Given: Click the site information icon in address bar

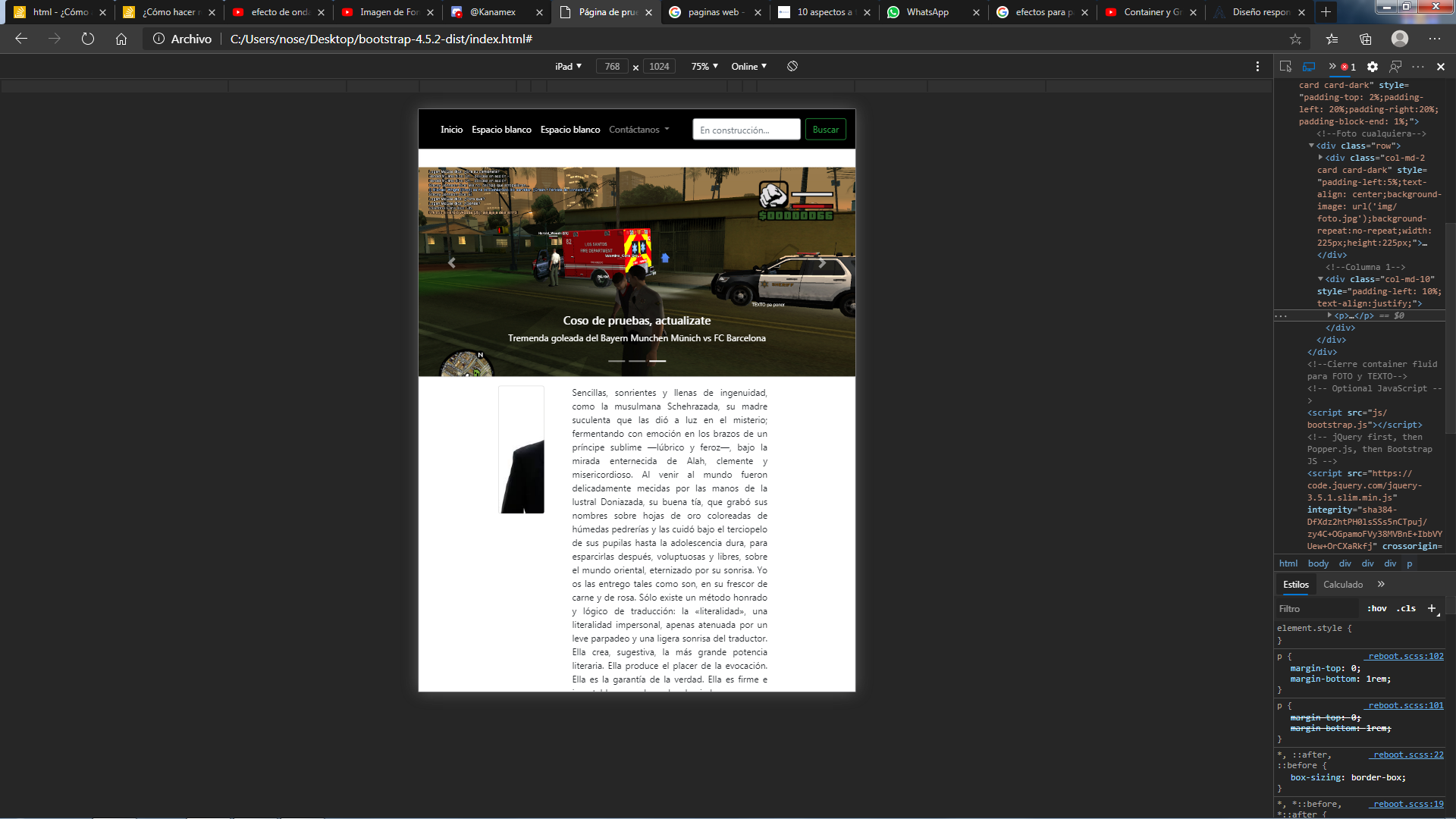Looking at the screenshot, I should pos(158,39).
